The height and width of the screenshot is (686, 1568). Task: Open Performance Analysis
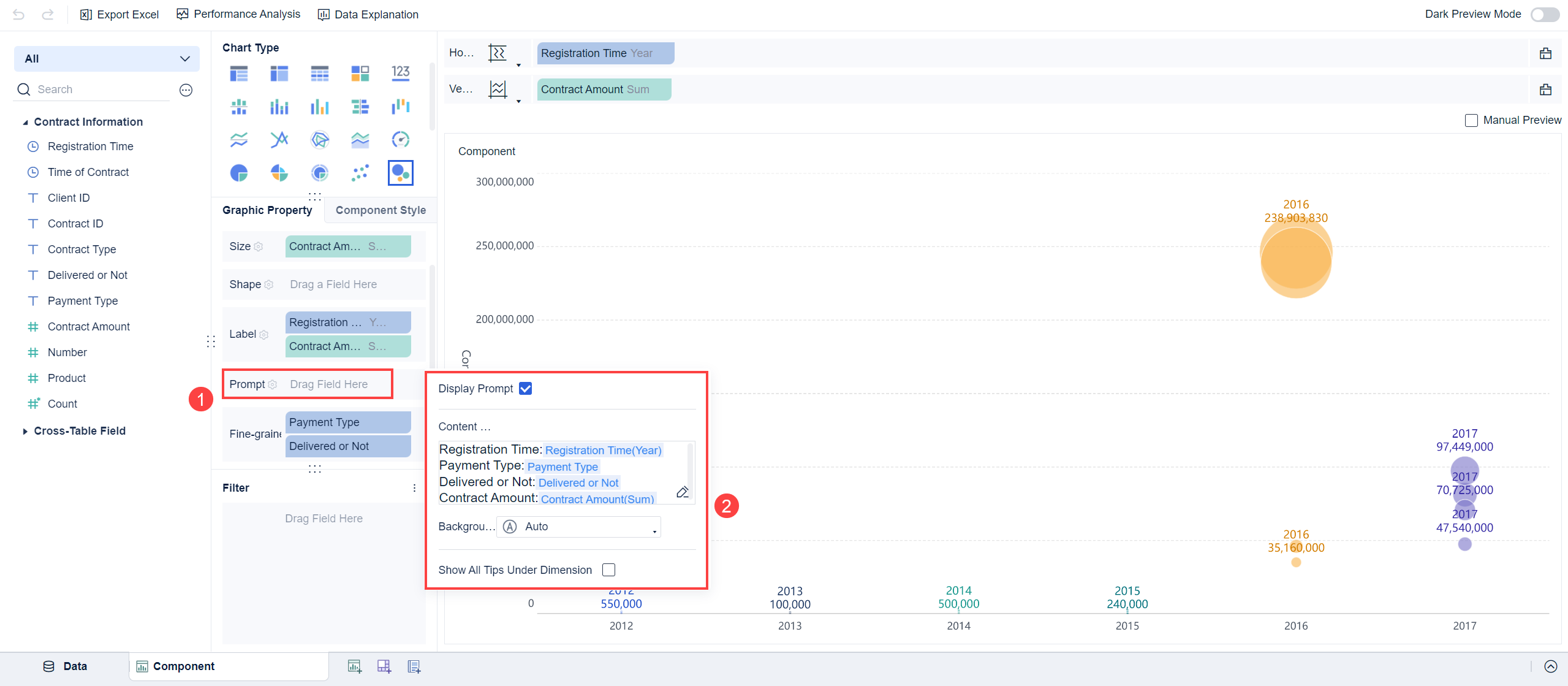coord(238,14)
